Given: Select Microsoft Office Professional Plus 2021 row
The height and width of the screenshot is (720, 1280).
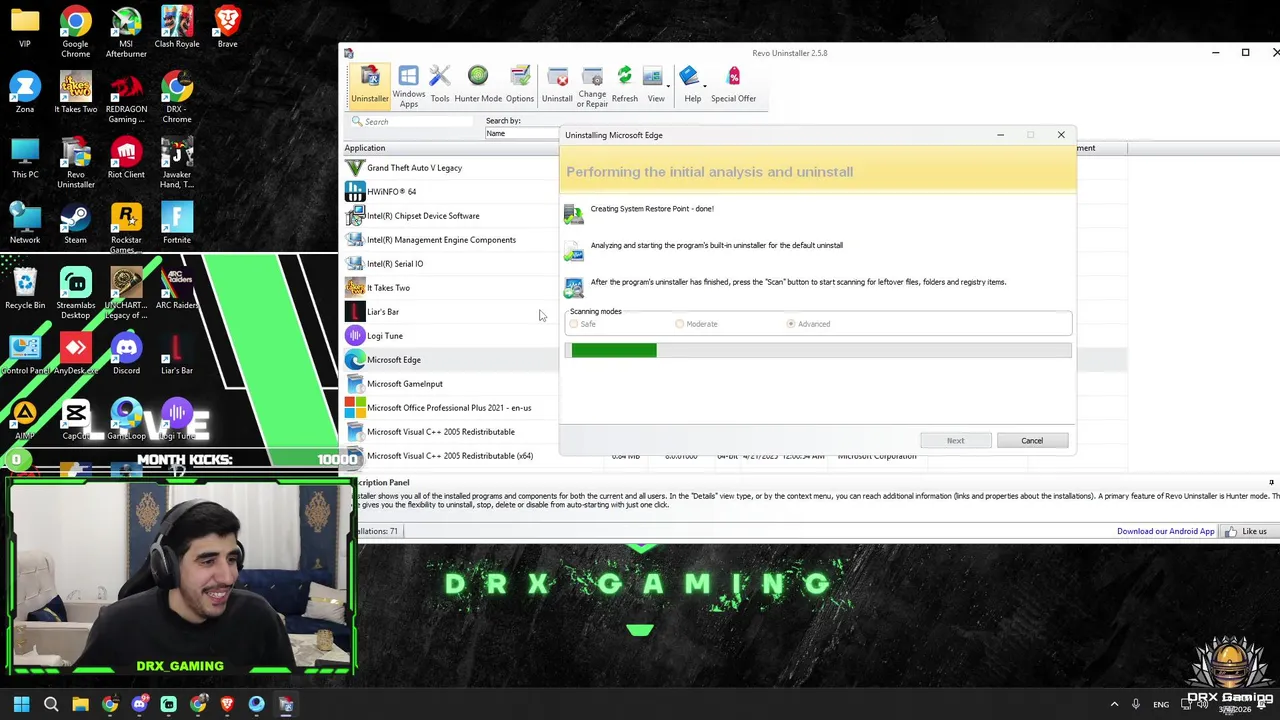Looking at the screenshot, I should point(451,408).
